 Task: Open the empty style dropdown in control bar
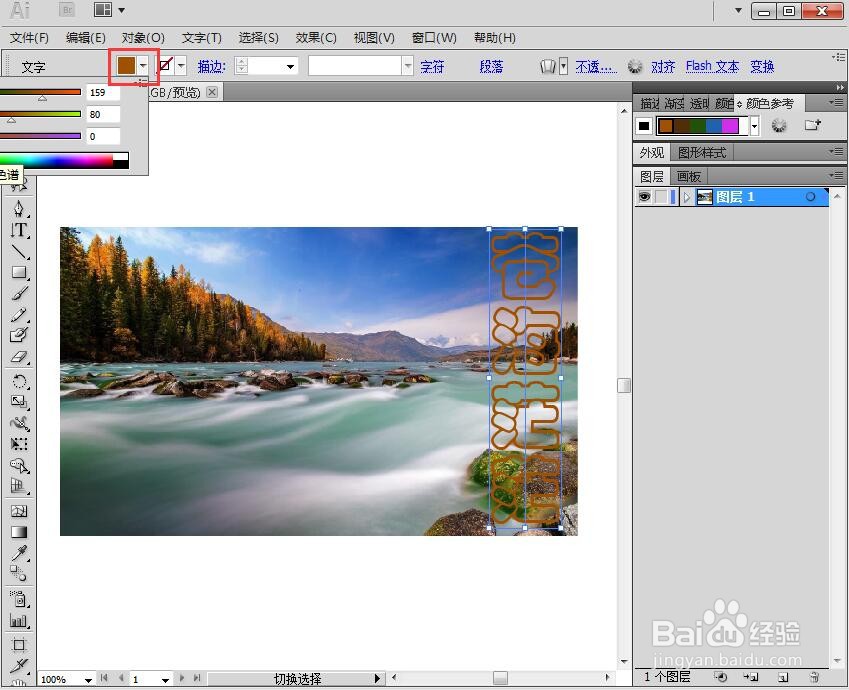point(408,66)
